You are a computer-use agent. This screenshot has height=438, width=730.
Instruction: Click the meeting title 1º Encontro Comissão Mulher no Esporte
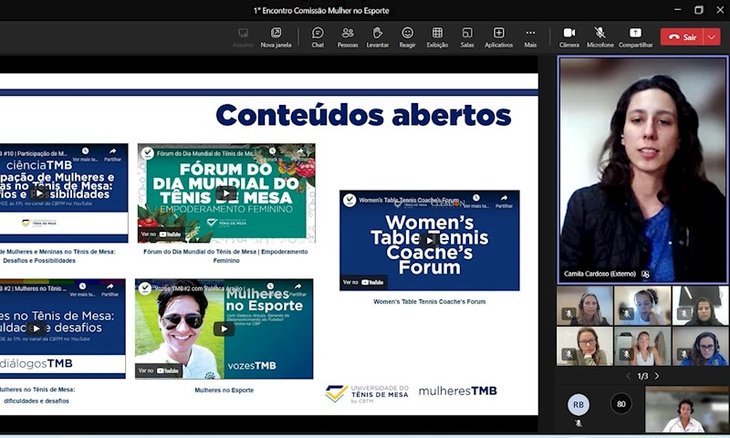point(321,10)
